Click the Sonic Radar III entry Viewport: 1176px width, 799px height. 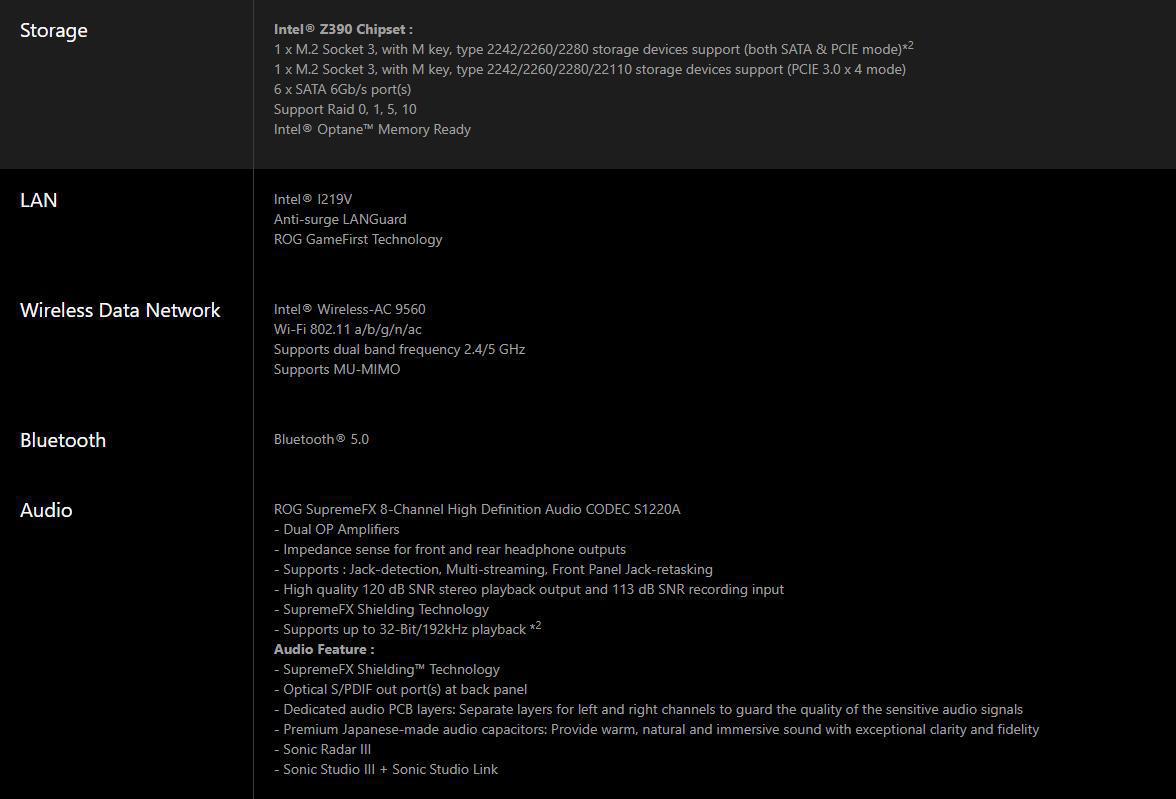click(322, 749)
